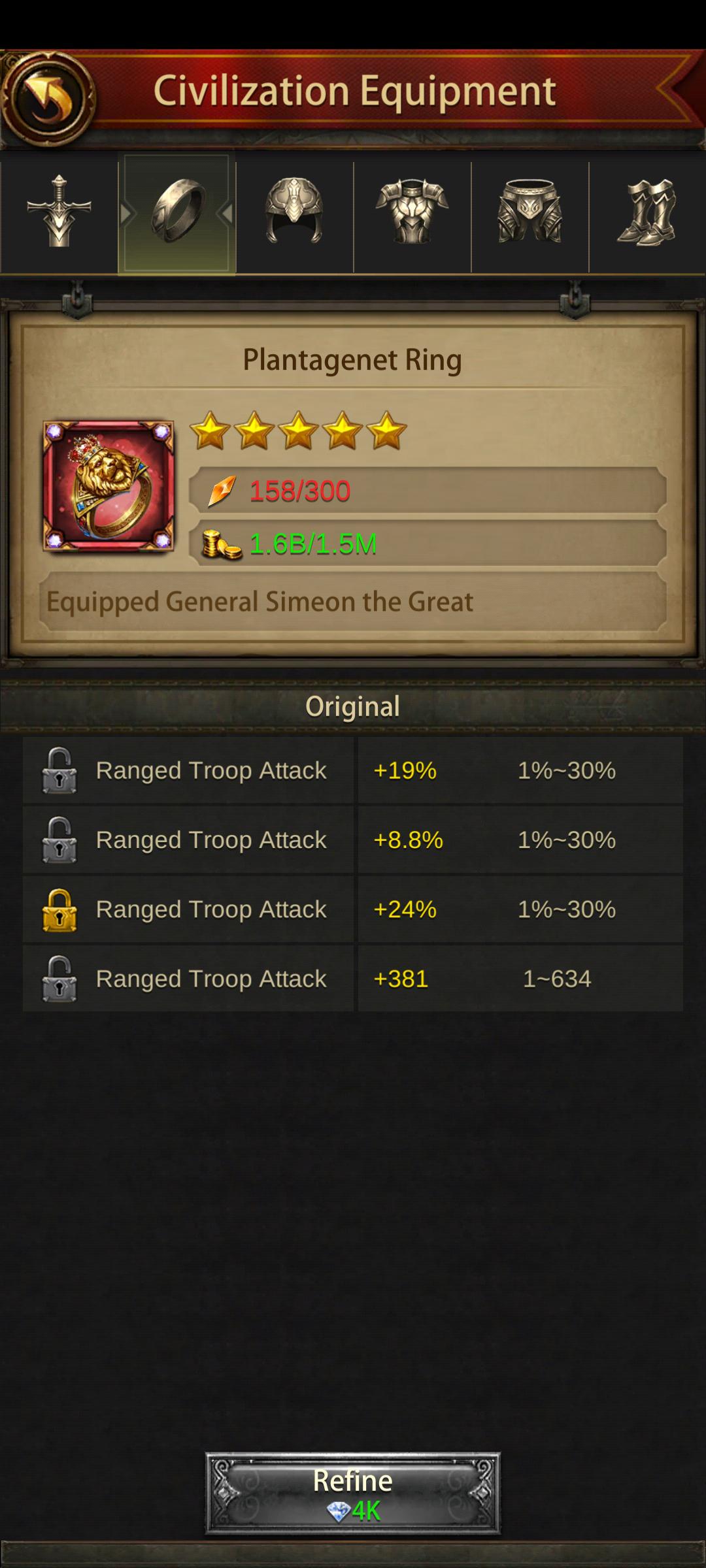
Task: Tap the Equipped General Simeon the Great label
Action: point(260,602)
